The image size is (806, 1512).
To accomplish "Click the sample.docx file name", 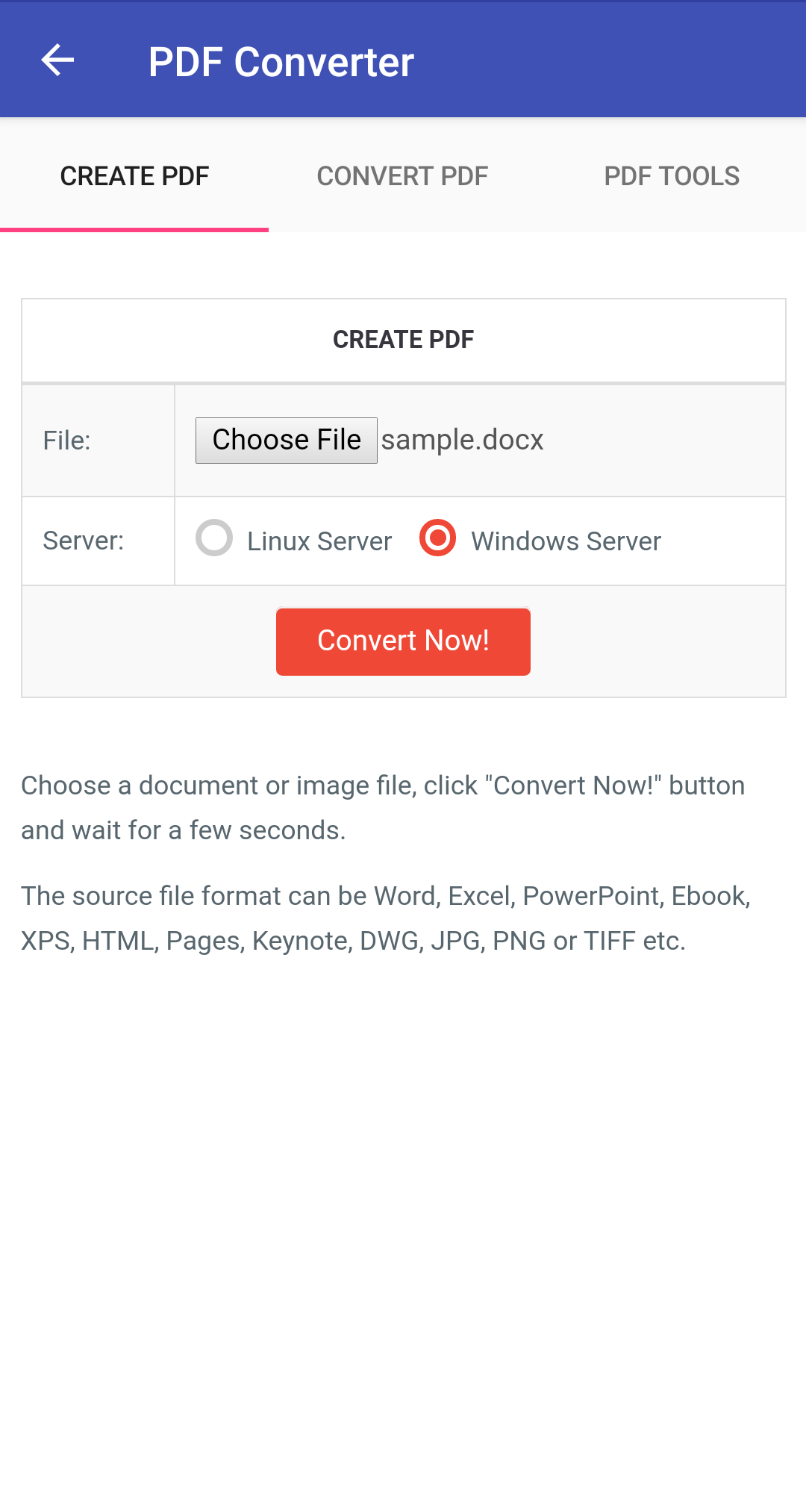I will pos(463,441).
